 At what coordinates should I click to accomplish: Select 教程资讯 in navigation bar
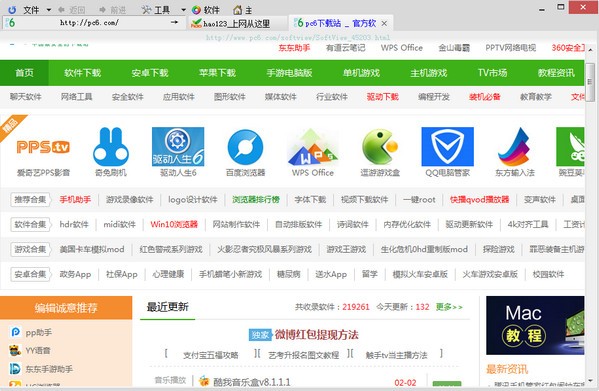556,73
